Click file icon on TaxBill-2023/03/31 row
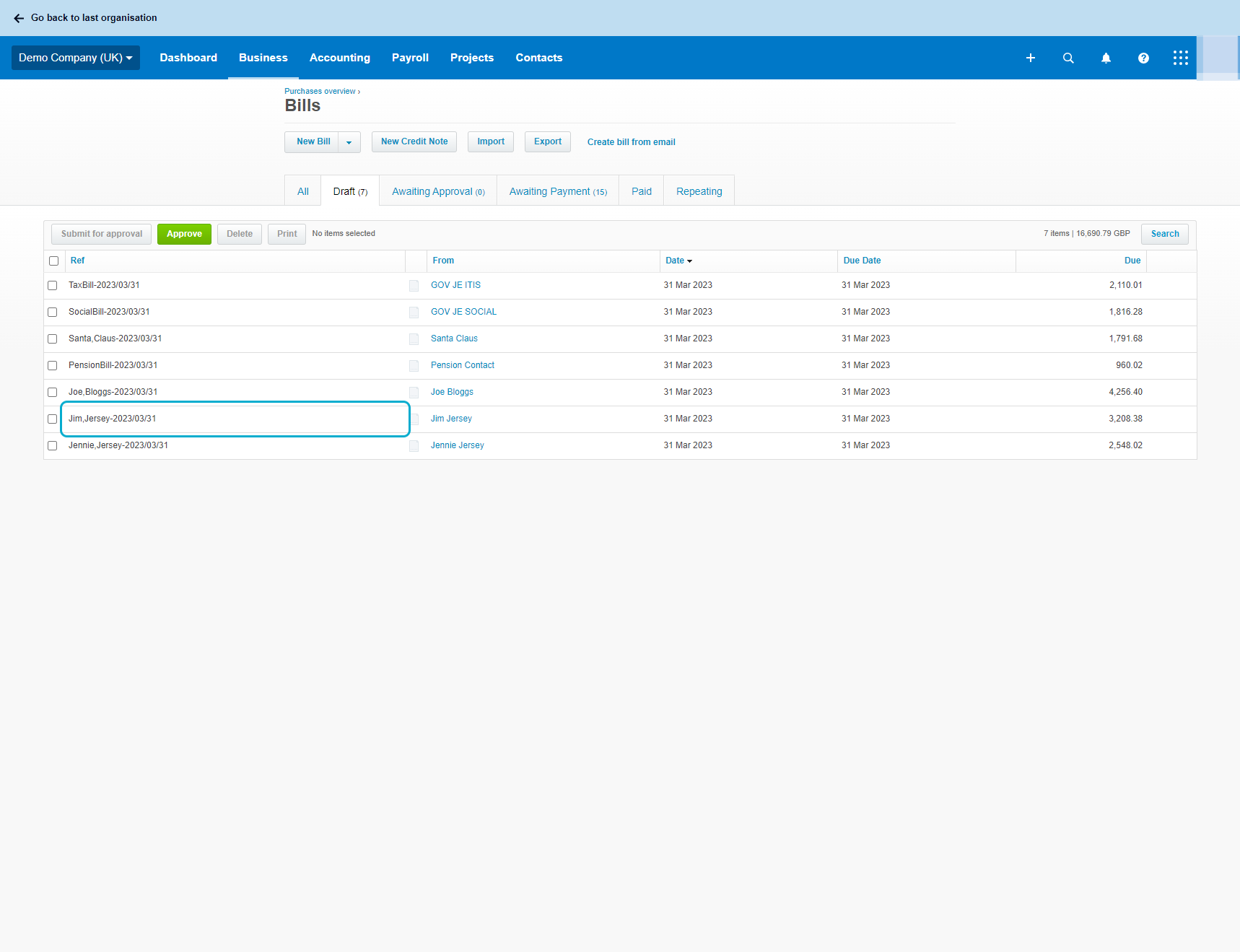The height and width of the screenshot is (952, 1240). coord(414,286)
